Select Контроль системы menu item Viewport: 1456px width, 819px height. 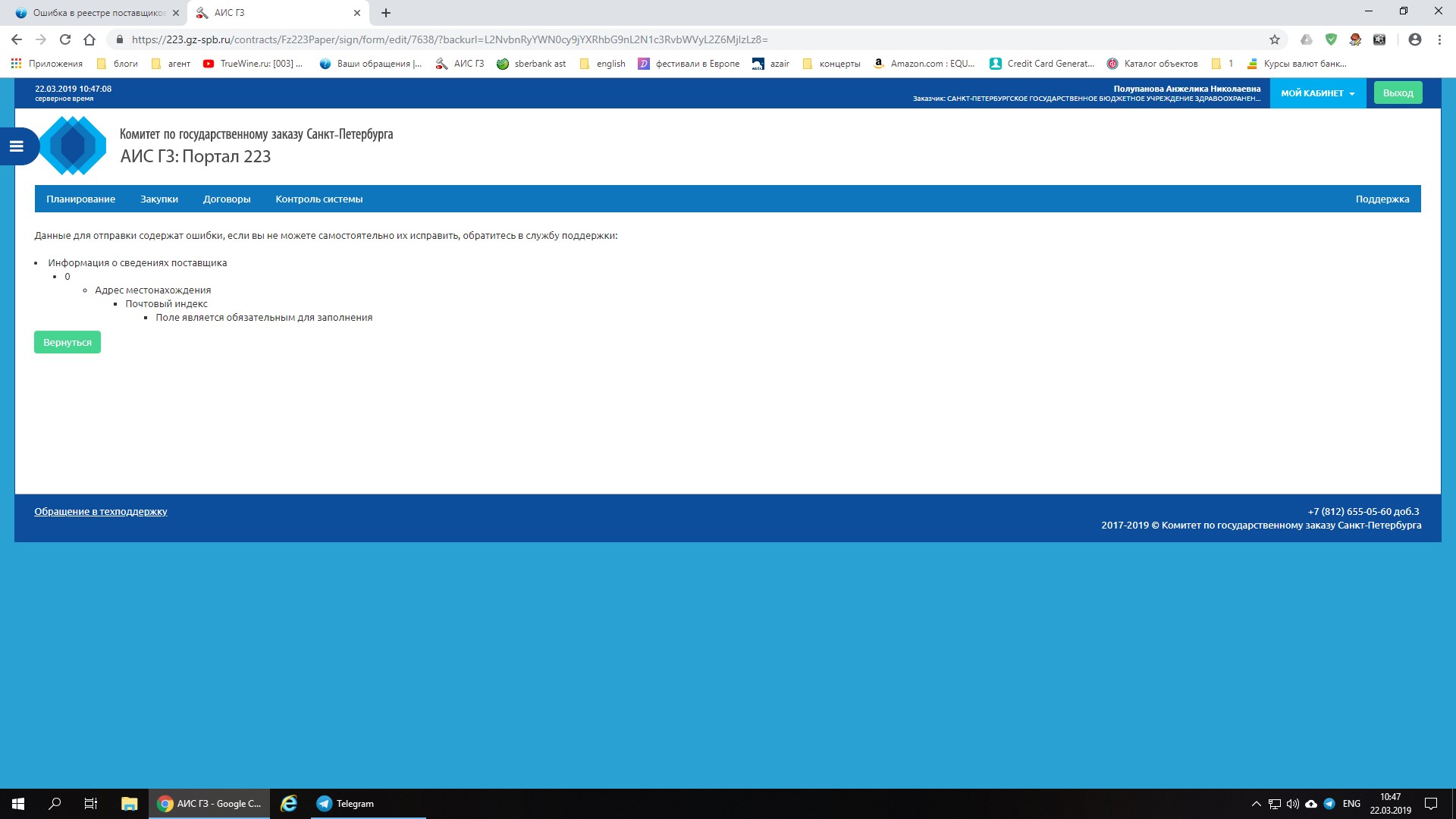pyautogui.click(x=318, y=199)
